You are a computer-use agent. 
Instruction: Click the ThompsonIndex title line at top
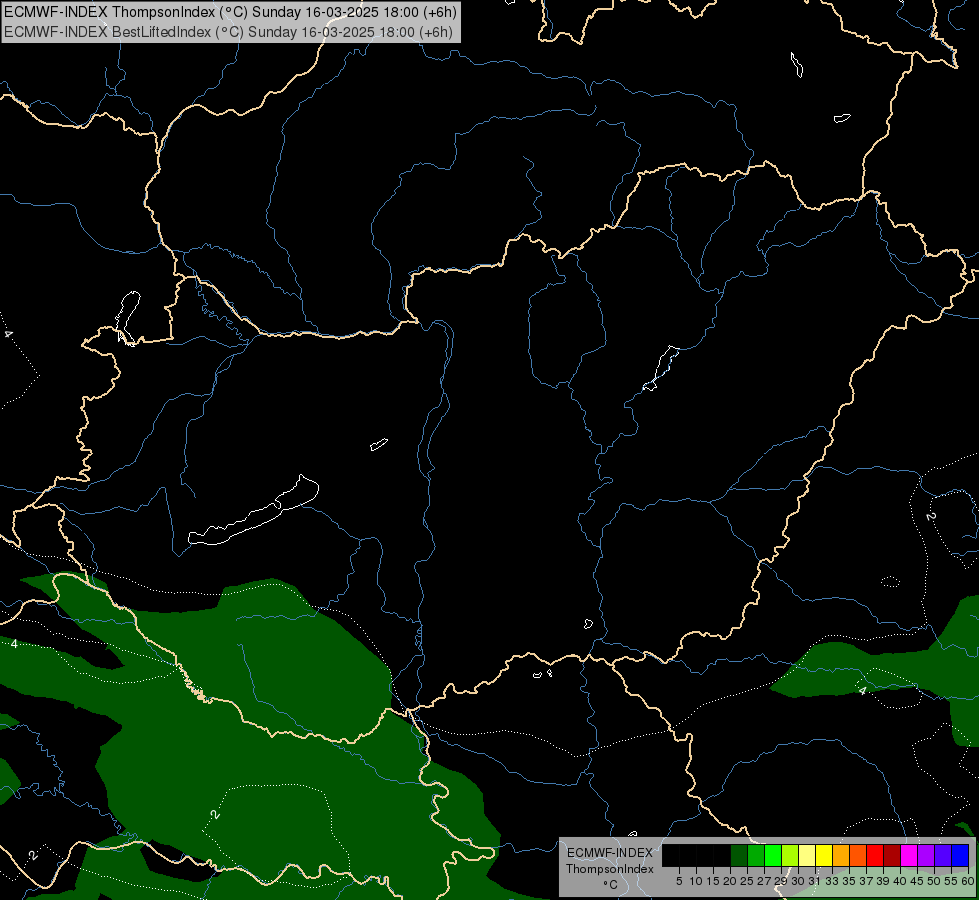click(230, 12)
